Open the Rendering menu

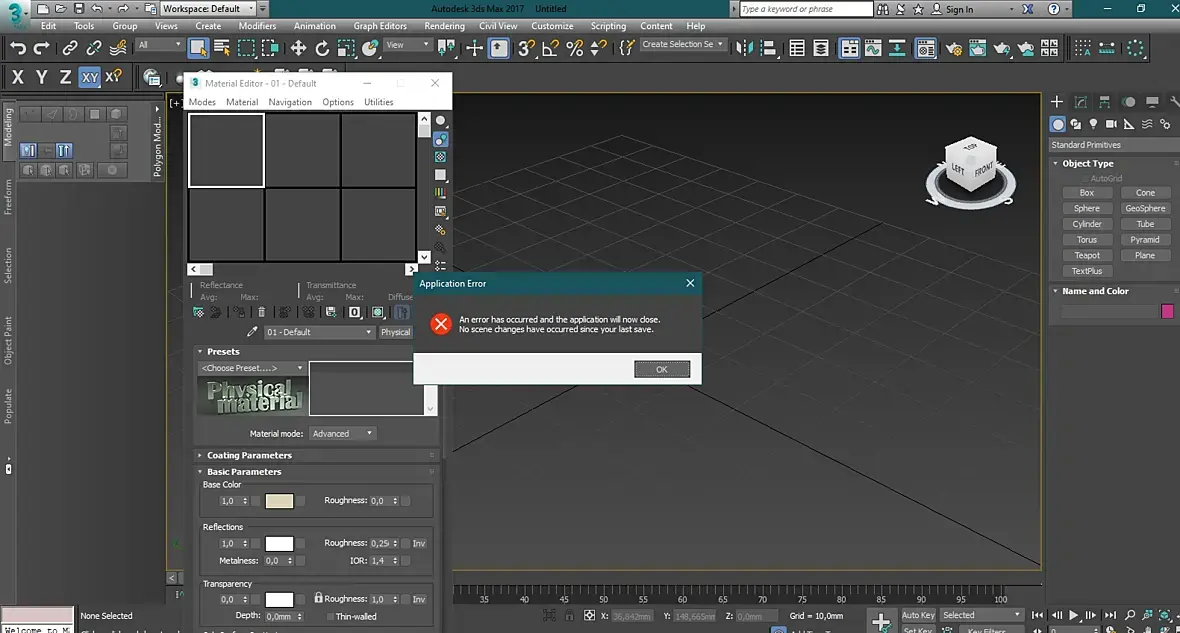444,26
